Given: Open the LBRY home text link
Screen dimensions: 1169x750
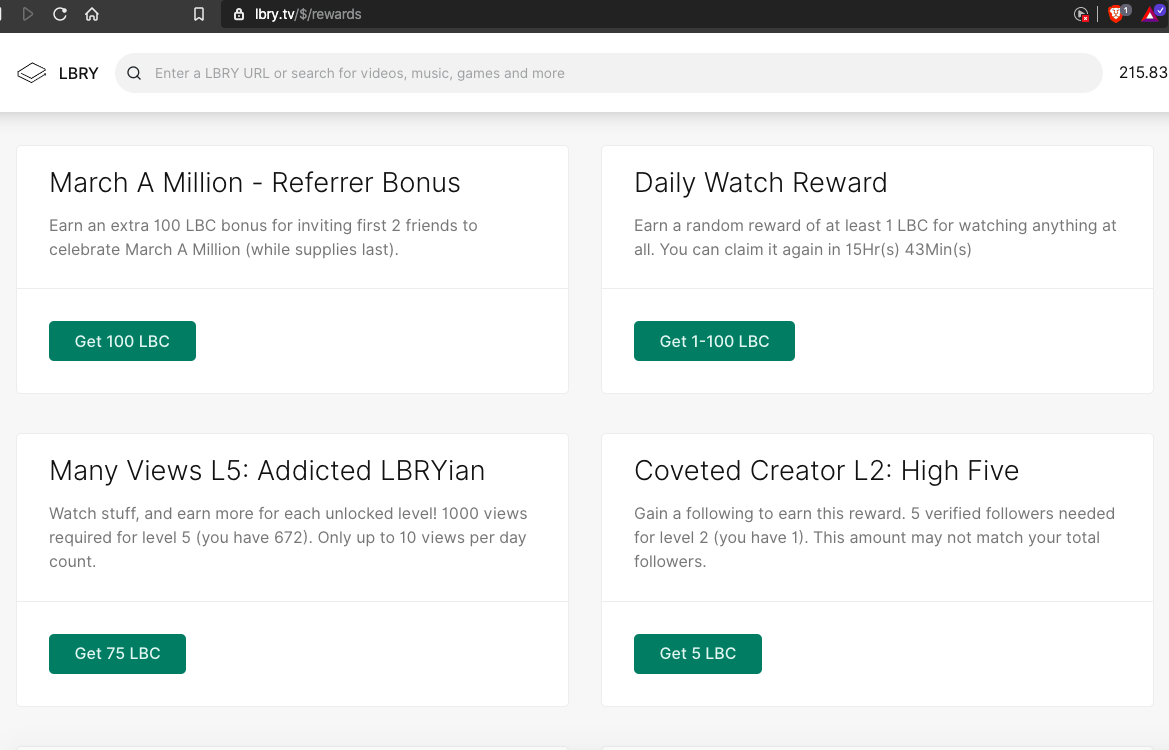Looking at the screenshot, I should click(x=78, y=73).
